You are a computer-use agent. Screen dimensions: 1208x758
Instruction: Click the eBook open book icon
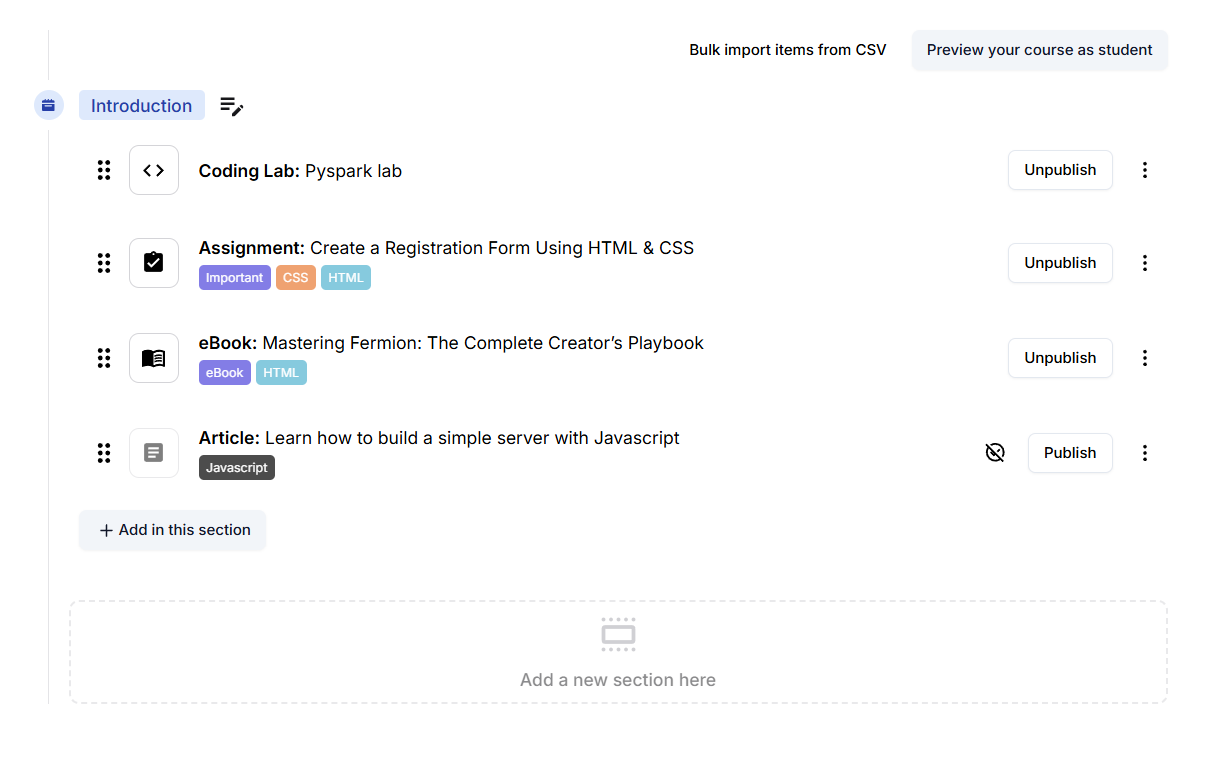[x=153, y=358]
